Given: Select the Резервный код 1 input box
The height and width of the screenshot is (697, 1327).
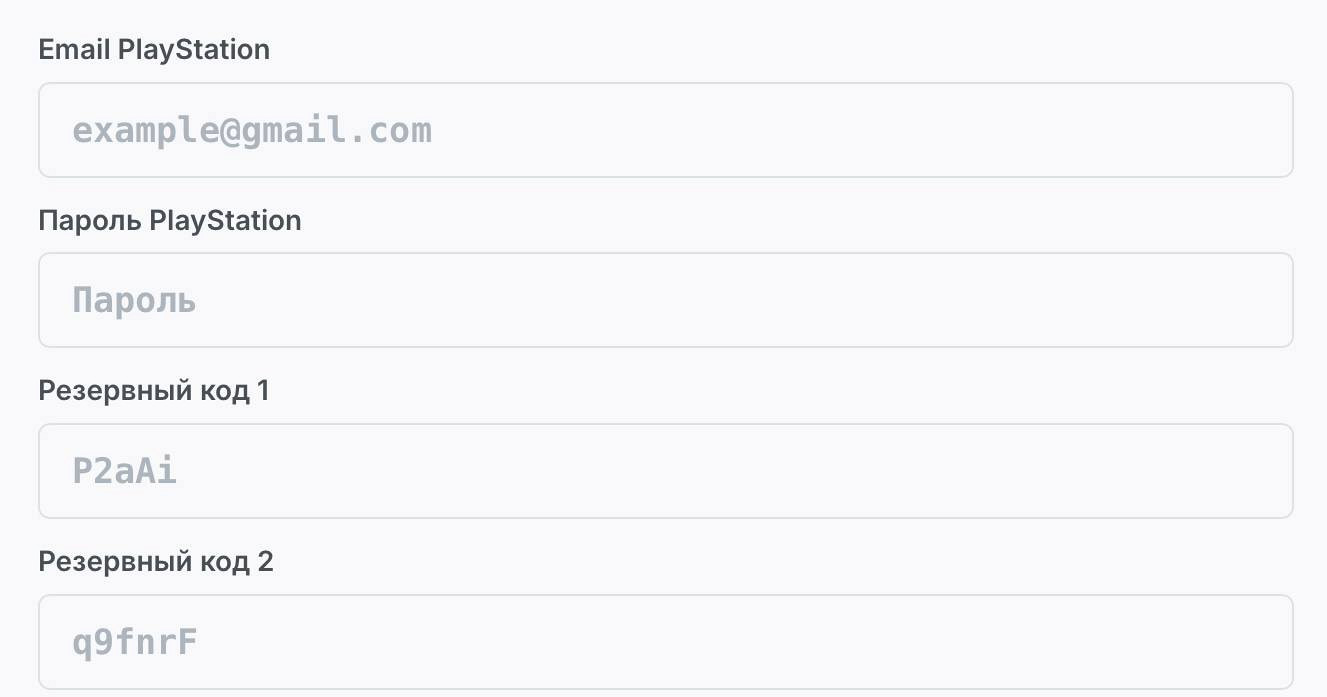Looking at the screenshot, I should click(x=666, y=471).
